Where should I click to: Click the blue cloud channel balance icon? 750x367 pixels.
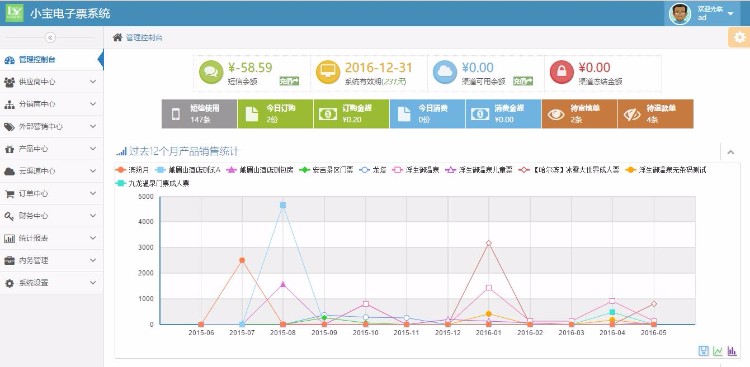[445, 72]
